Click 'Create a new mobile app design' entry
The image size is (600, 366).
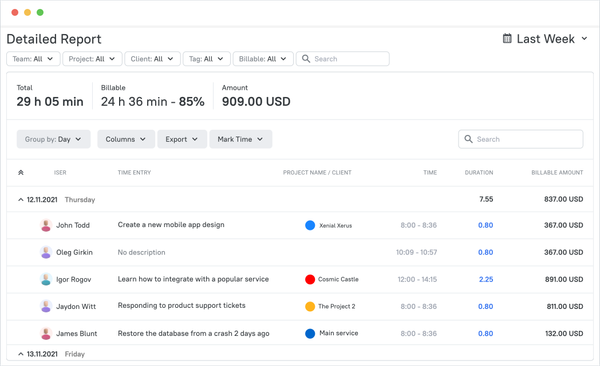pyautogui.click(x=171, y=225)
